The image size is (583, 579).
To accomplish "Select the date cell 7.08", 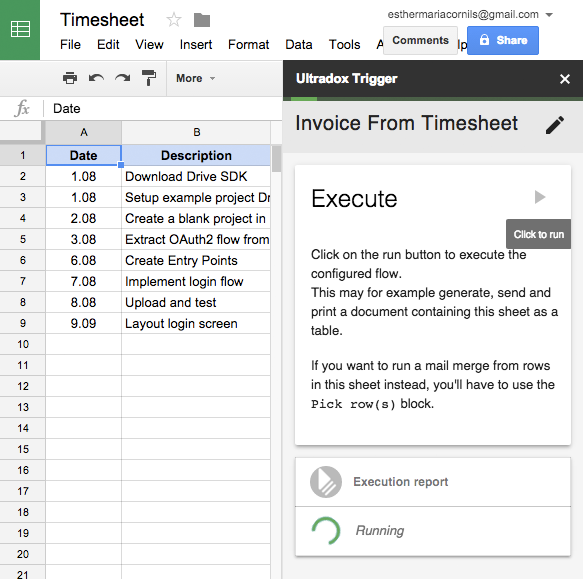I will coord(84,282).
